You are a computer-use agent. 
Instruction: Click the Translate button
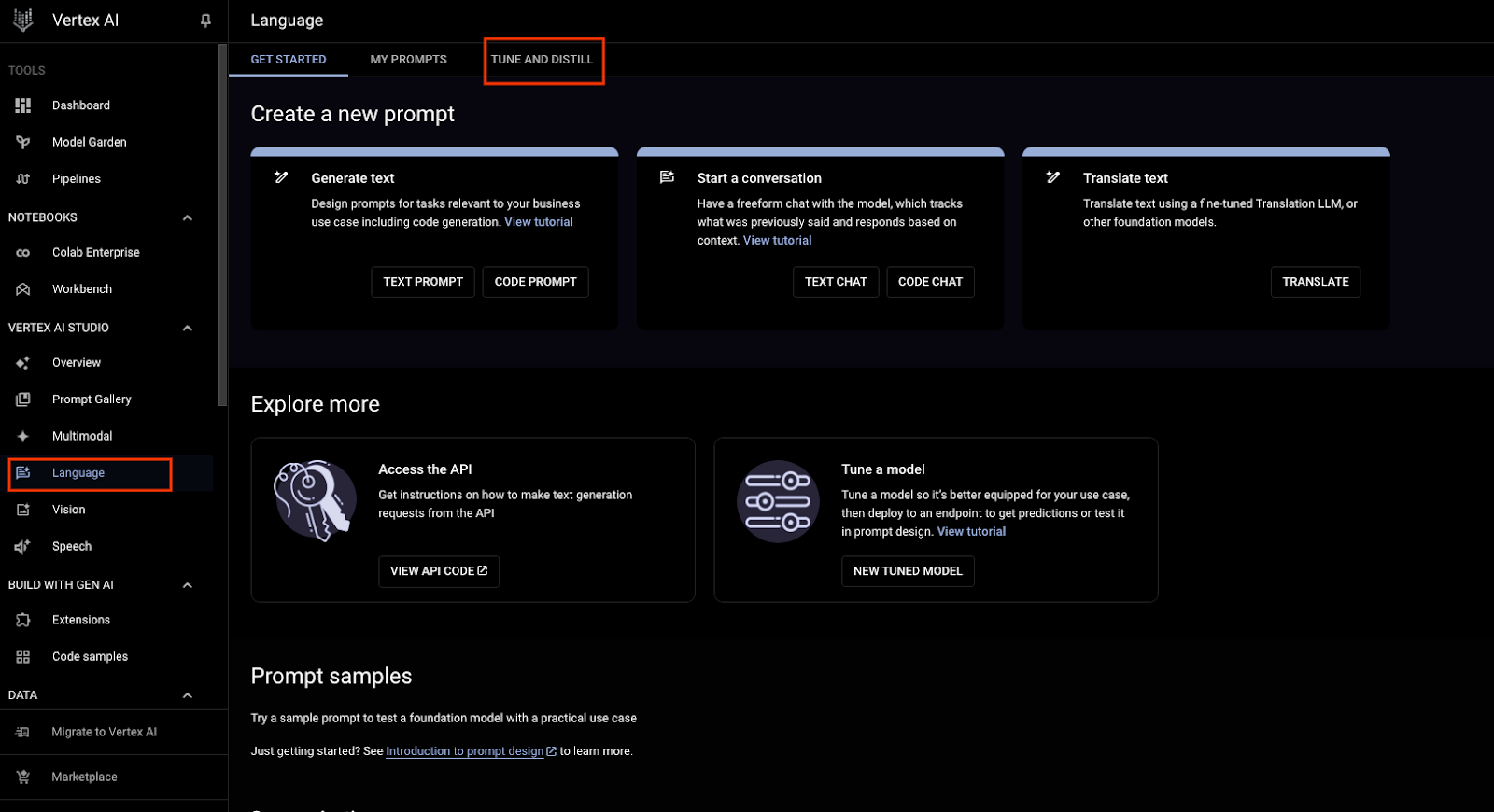pyautogui.click(x=1316, y=282)
